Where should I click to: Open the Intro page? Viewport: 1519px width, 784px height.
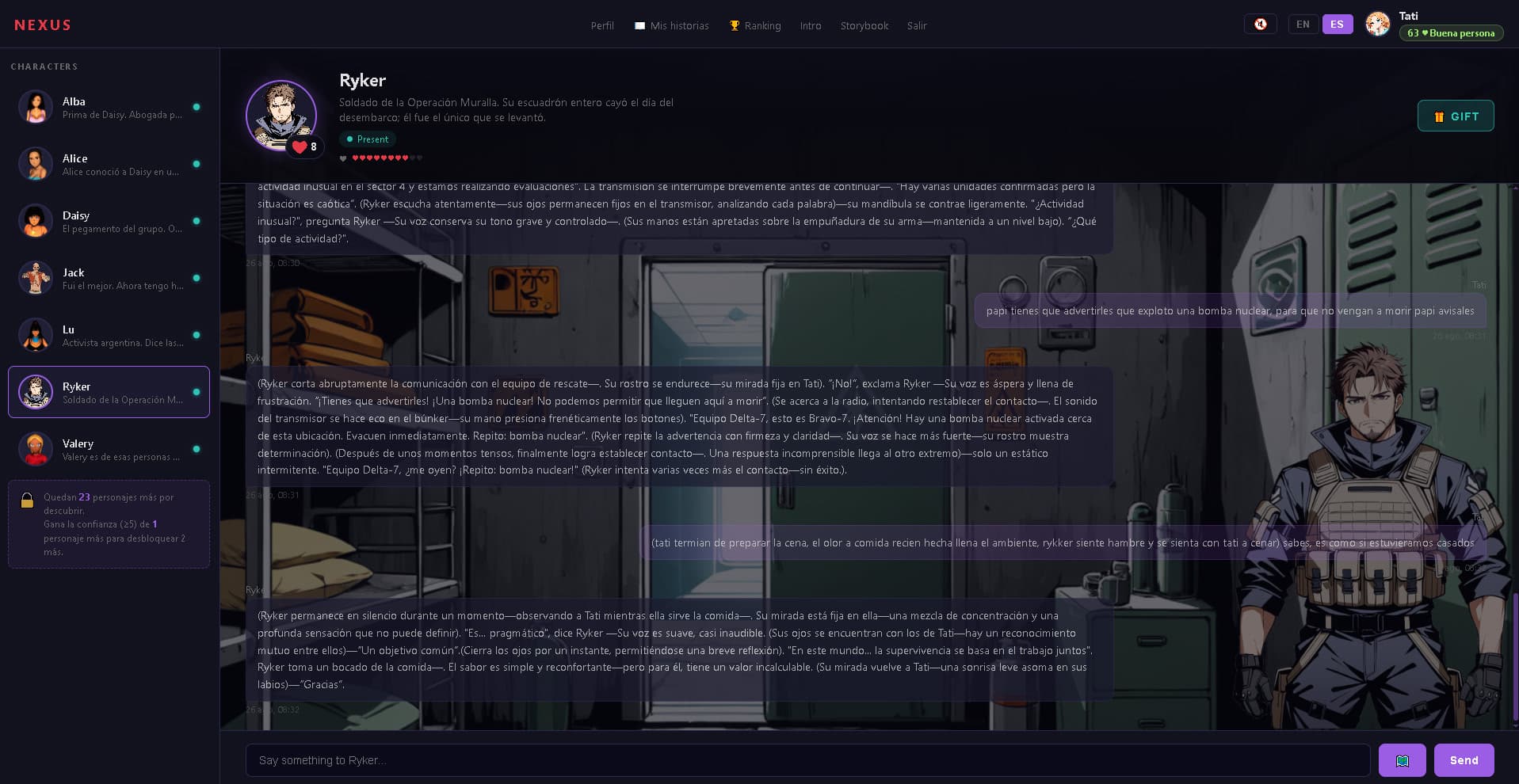point(811,26)
